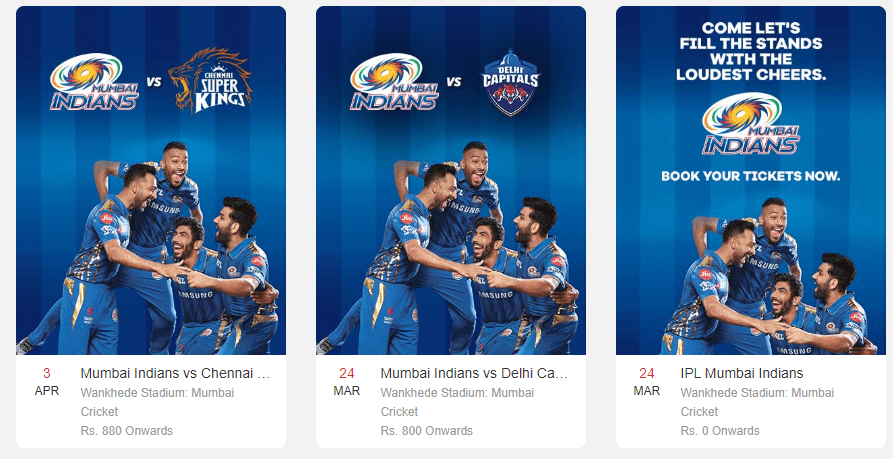
Task: Click the Delhi Capitals shield logo
Action: [510, 82]
